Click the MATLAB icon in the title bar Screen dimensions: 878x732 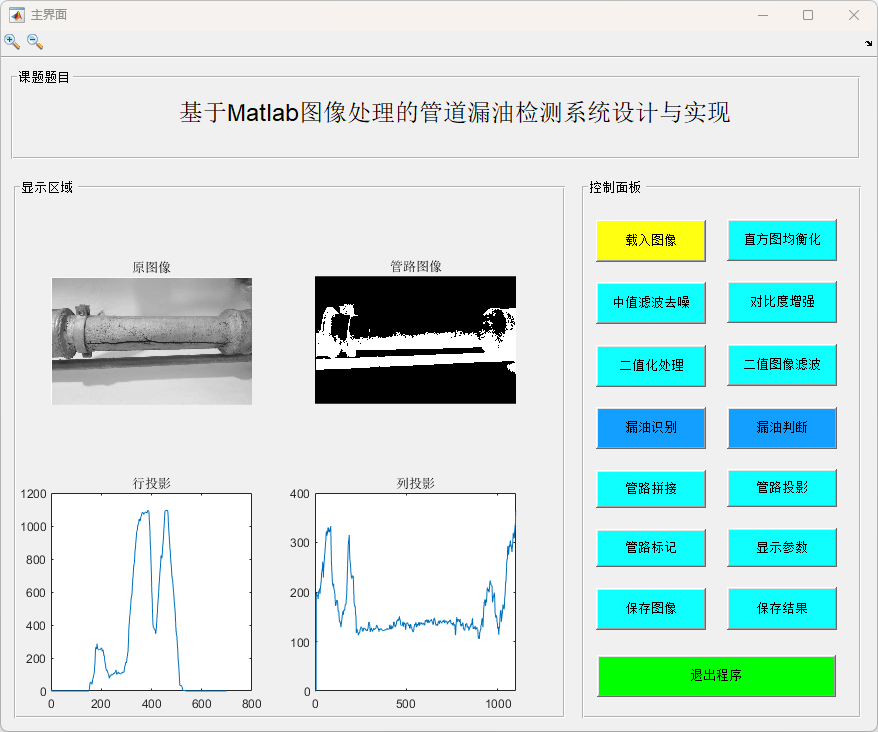[x=16, y=15]
